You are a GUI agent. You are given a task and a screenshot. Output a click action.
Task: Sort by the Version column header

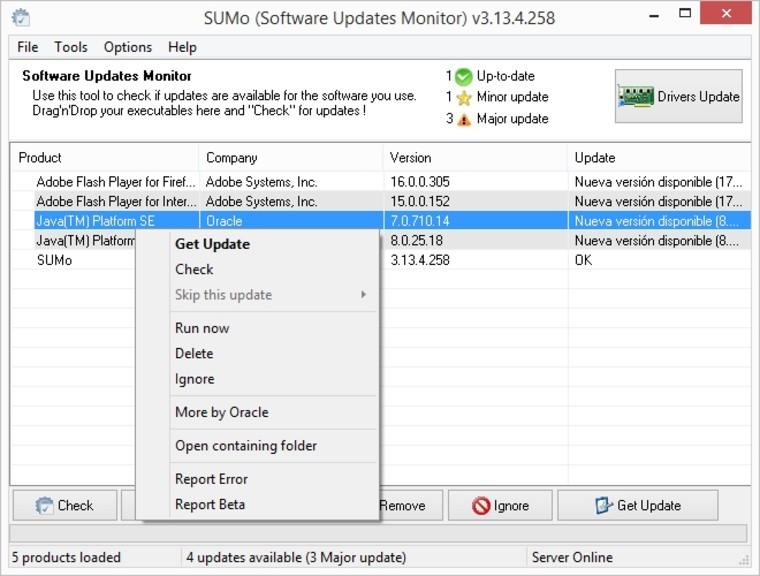(475, 158)
